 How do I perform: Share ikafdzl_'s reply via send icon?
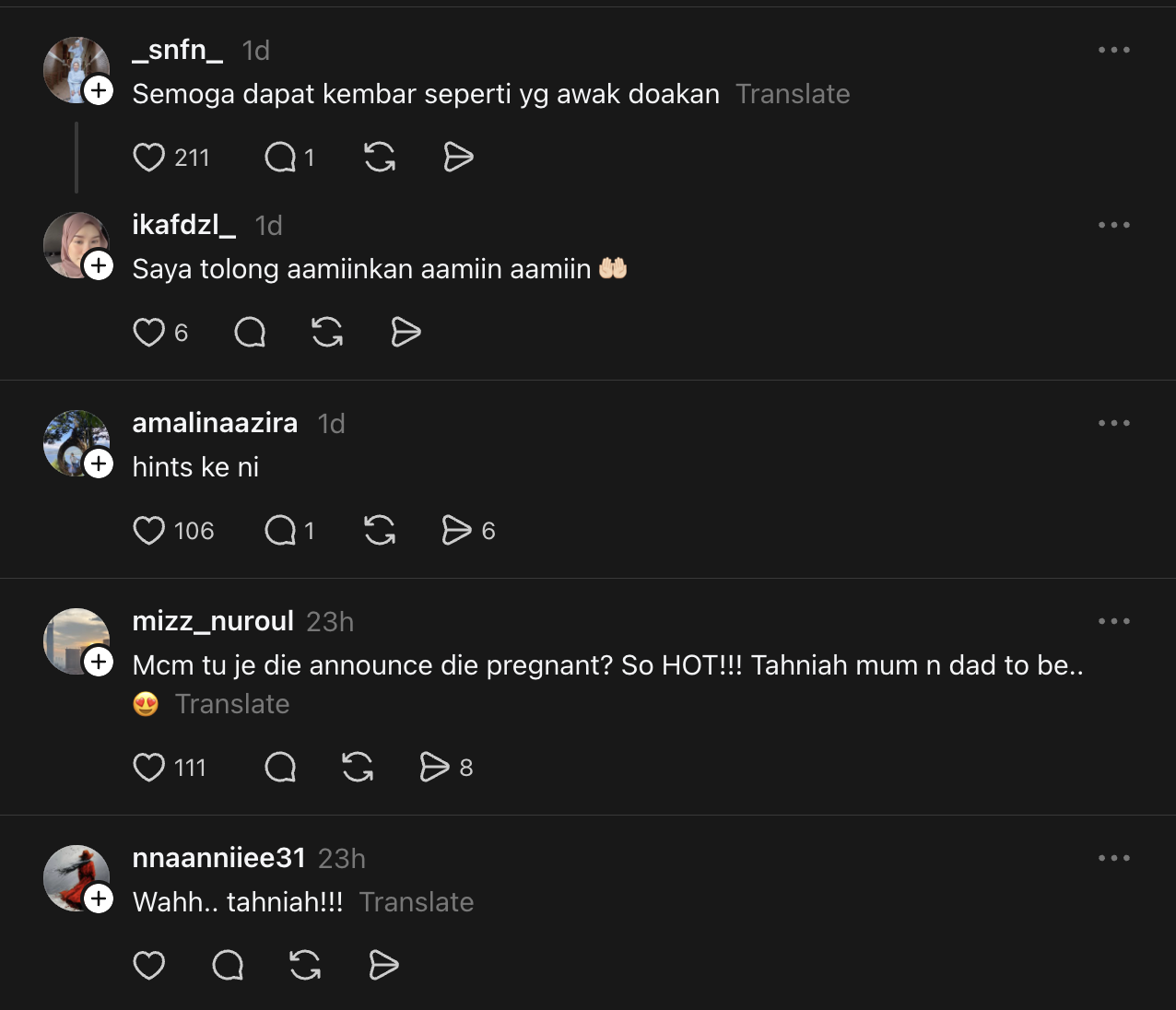pos(406,332)
